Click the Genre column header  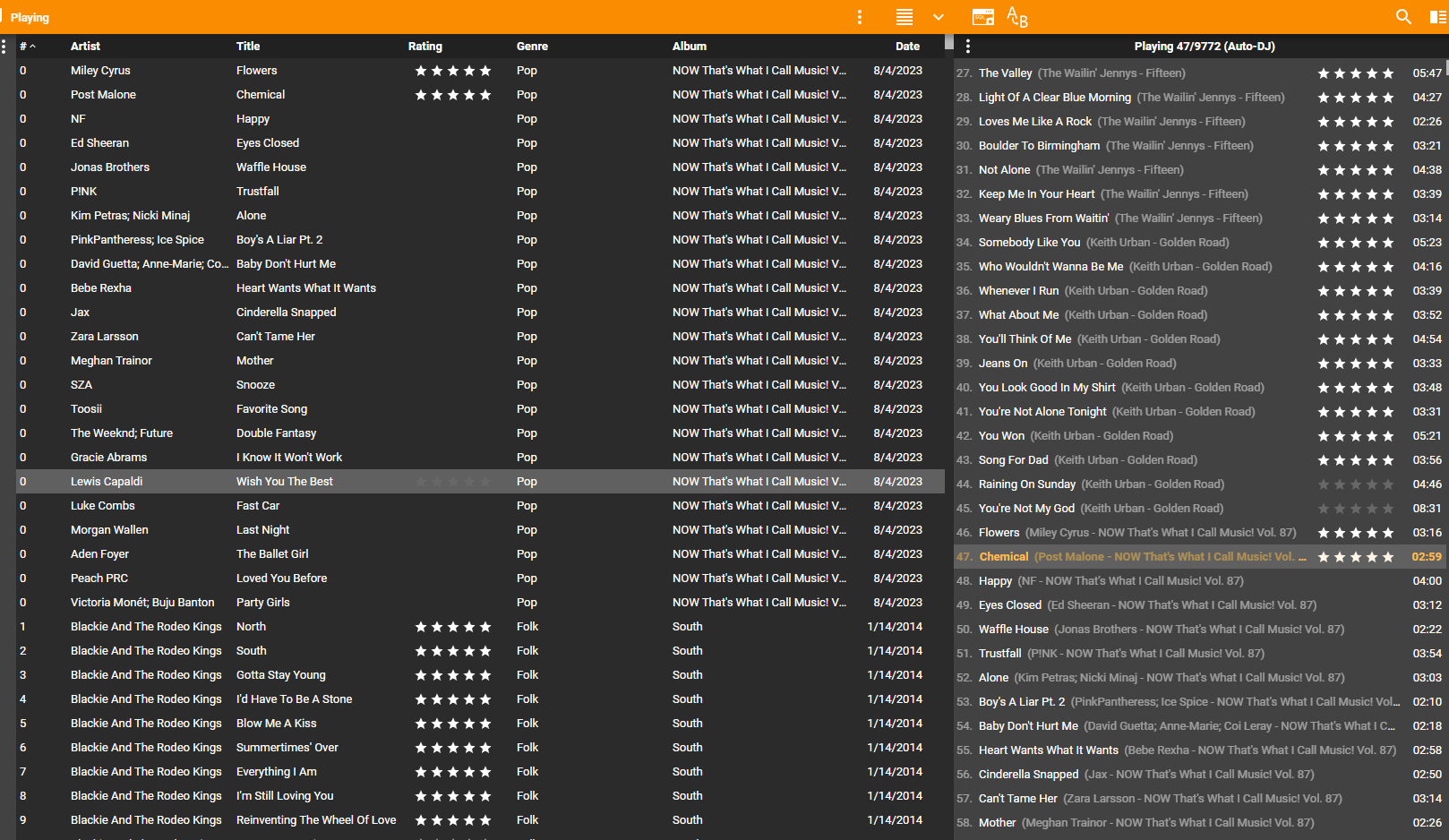tap(532, 47)
